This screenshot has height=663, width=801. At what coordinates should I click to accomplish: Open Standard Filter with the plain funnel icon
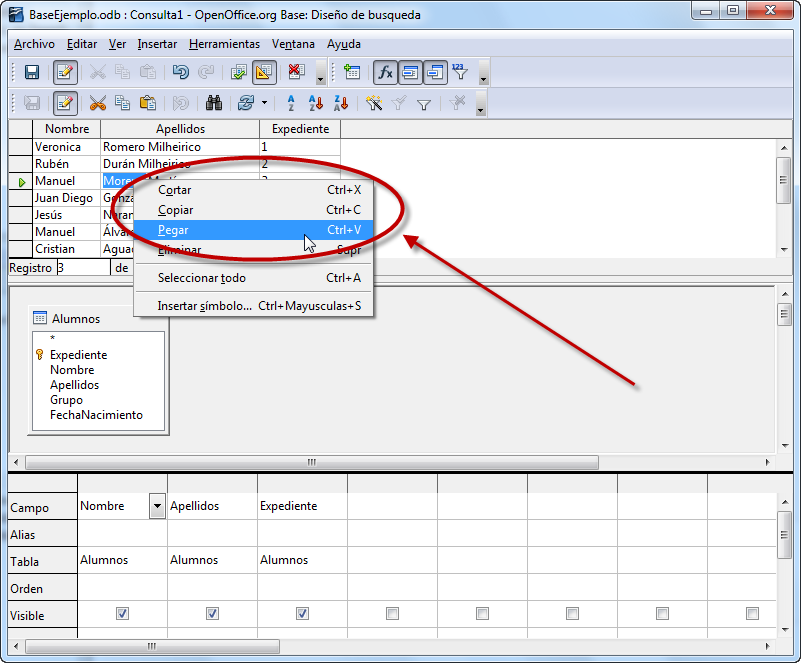(423, 104)
